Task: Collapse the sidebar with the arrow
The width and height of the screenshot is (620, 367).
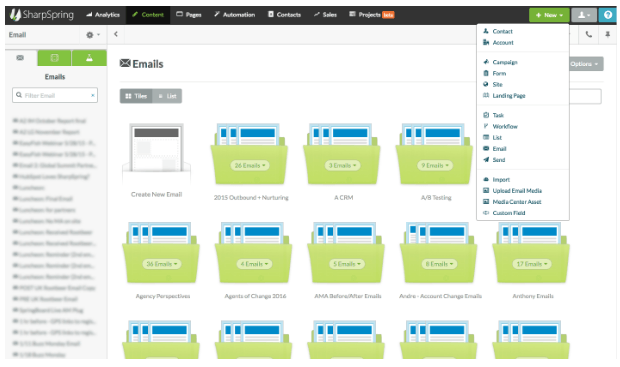Action: pos(116,34)
